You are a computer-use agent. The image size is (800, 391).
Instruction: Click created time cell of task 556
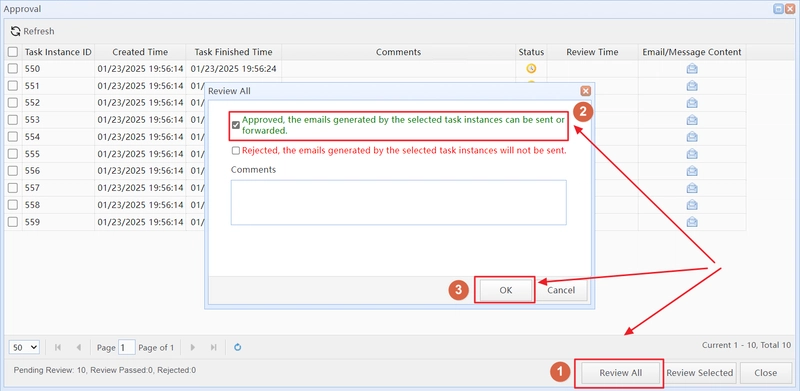[140, 170]
